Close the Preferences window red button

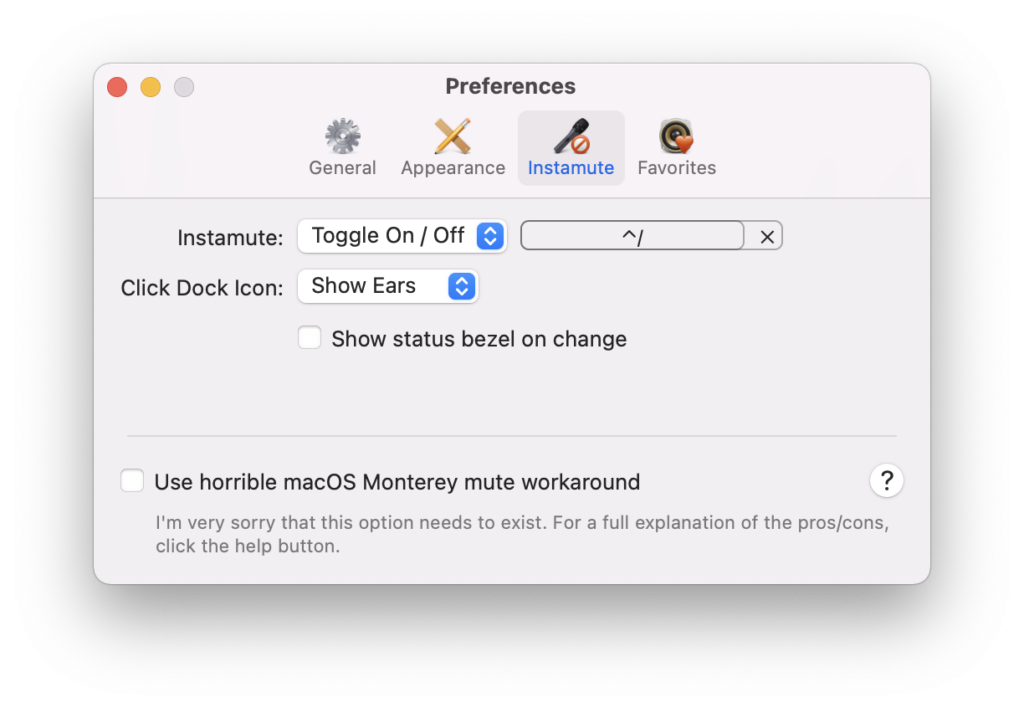pos(118,87)
